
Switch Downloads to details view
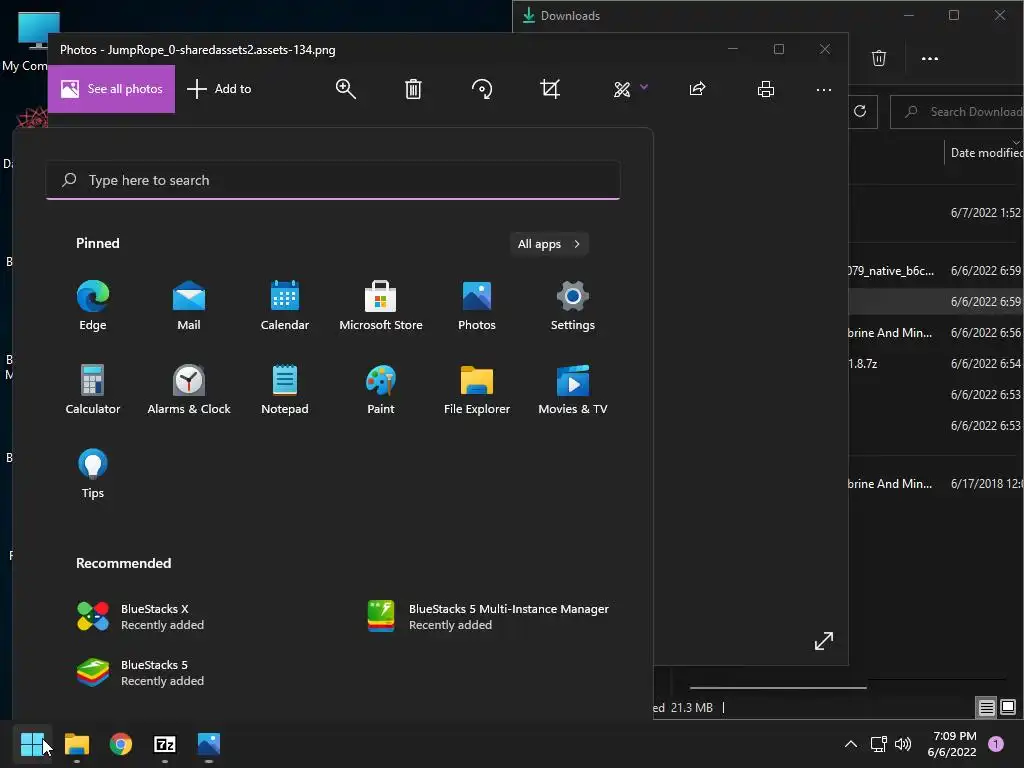[x=987, y=707]
